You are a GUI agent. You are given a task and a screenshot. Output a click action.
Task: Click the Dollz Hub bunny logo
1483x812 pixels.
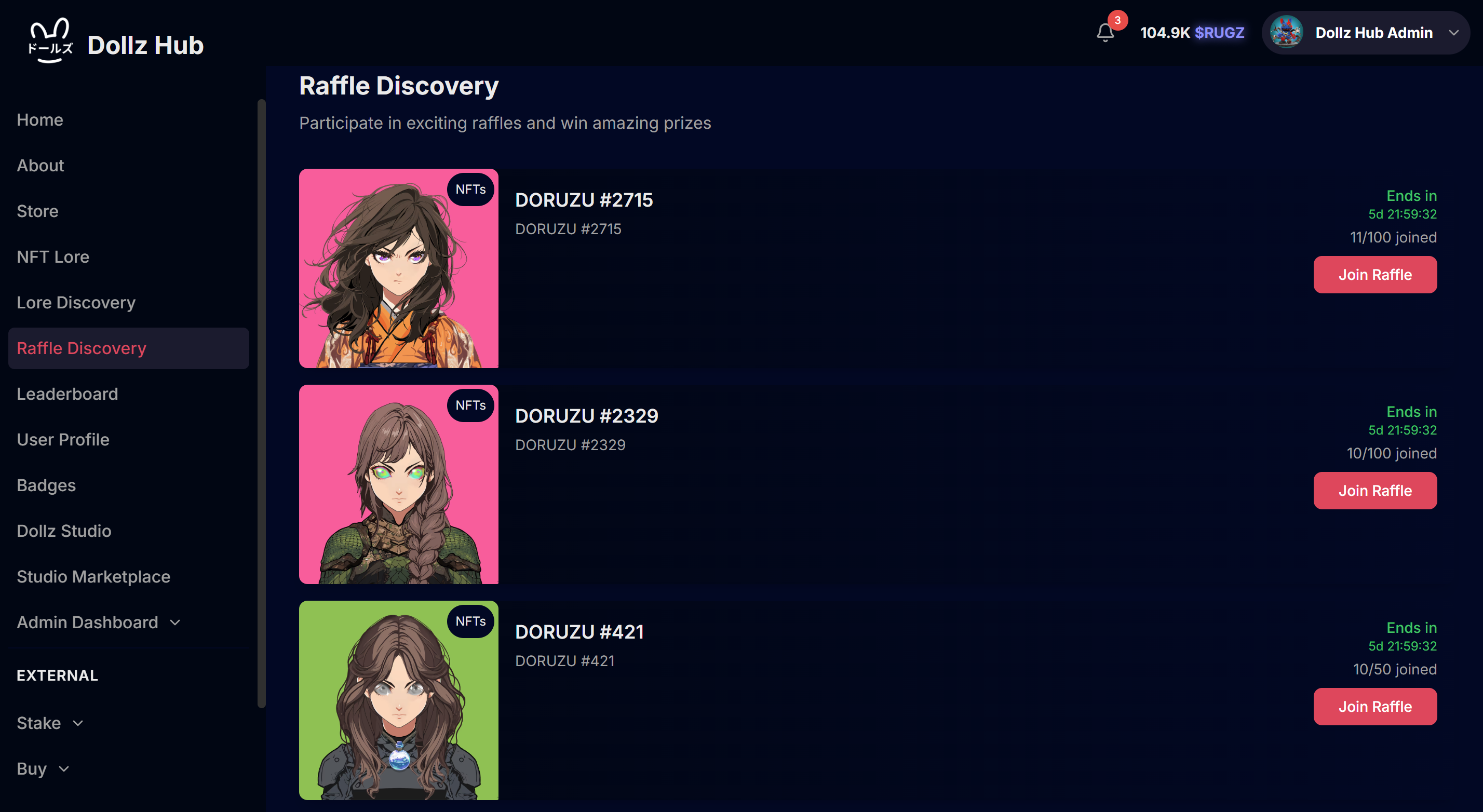tap(51, 40)
